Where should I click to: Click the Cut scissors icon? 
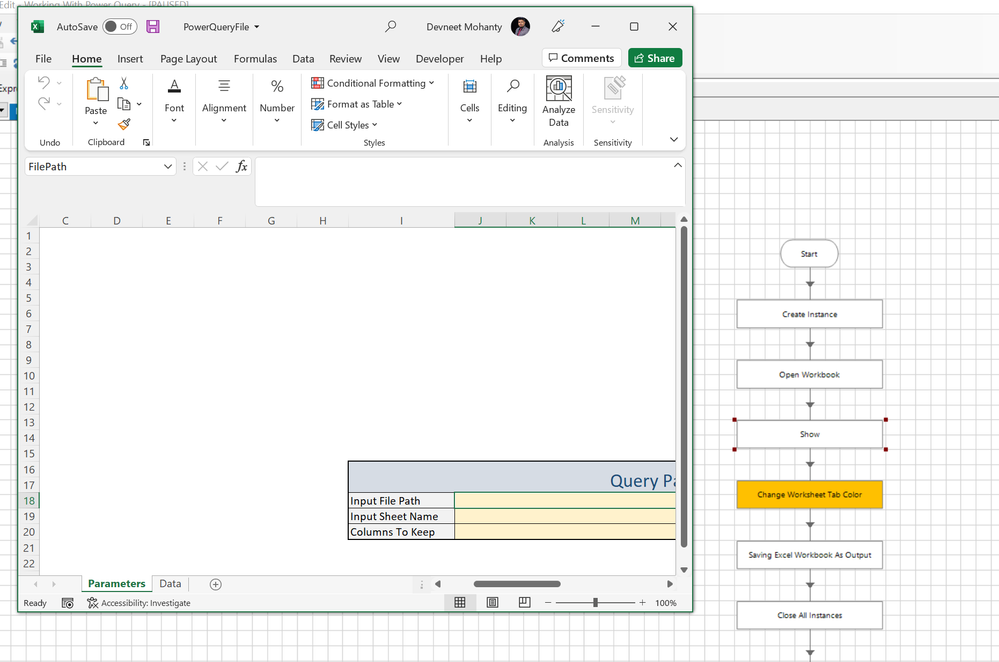[x=124, y=84]
